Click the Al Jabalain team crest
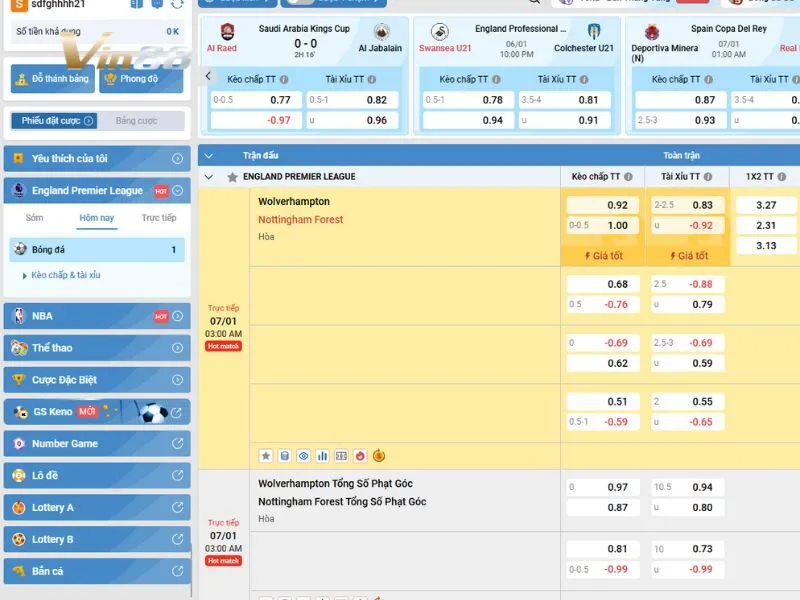 click(x=381, y=32)
